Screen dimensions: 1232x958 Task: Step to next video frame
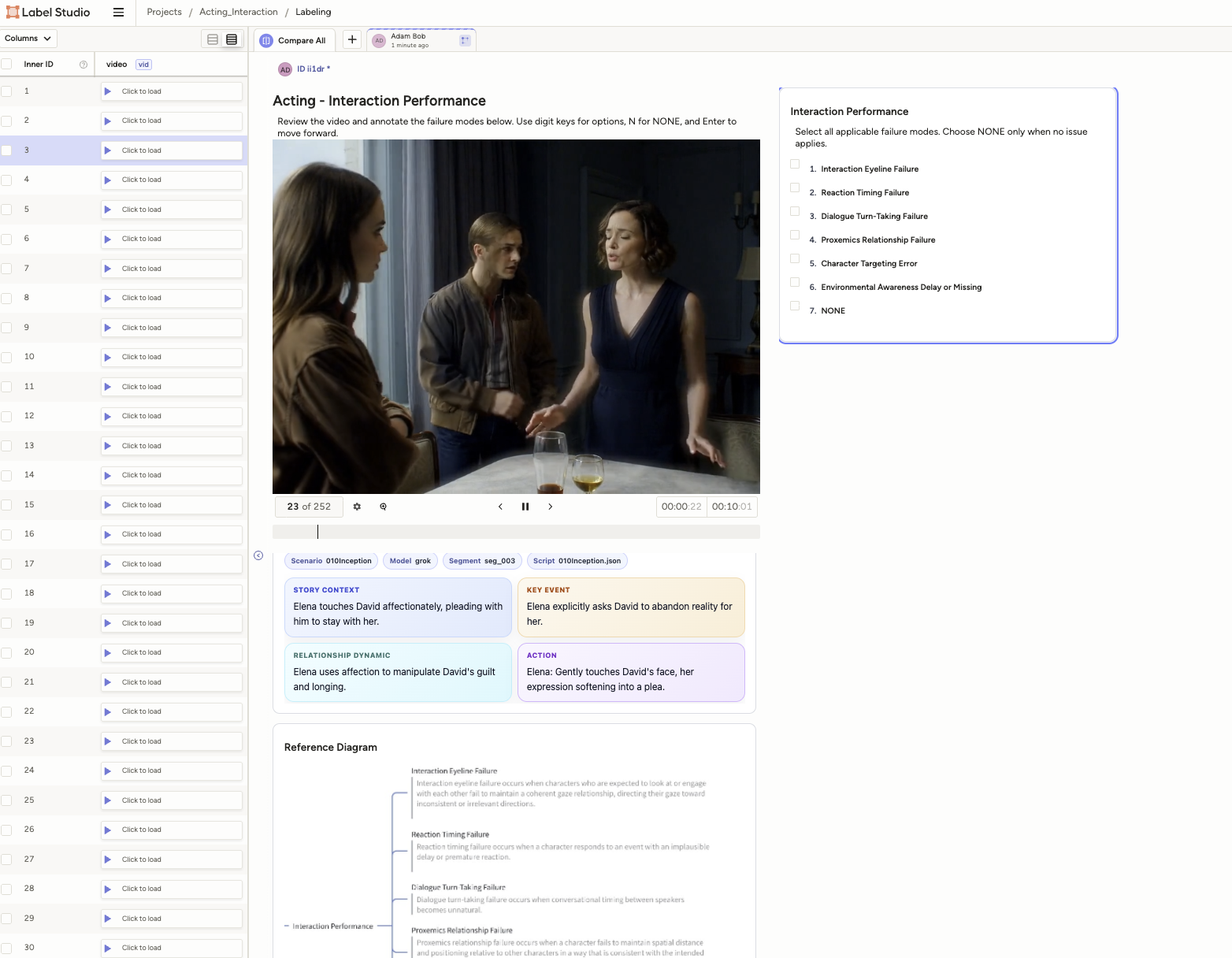[550, 507]
